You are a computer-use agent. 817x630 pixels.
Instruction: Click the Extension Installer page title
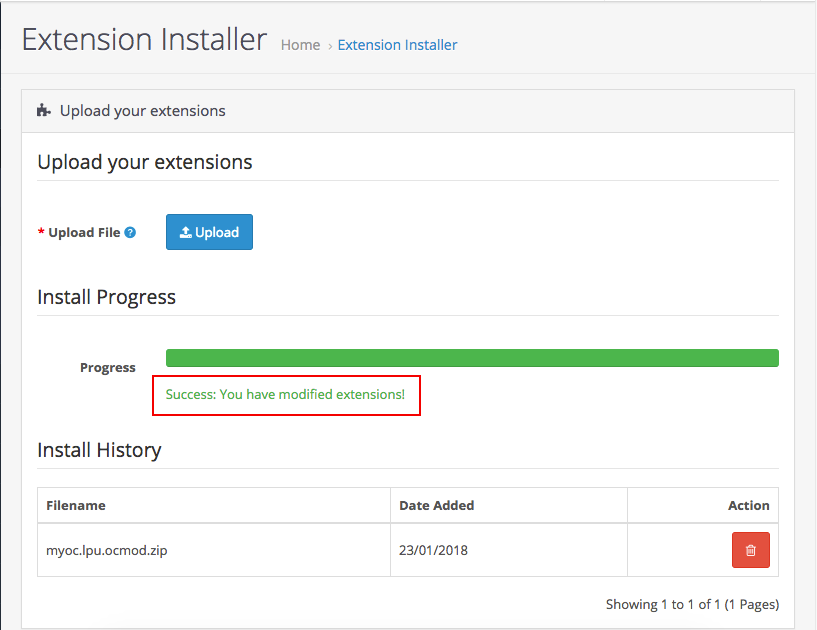pos(144,39)
